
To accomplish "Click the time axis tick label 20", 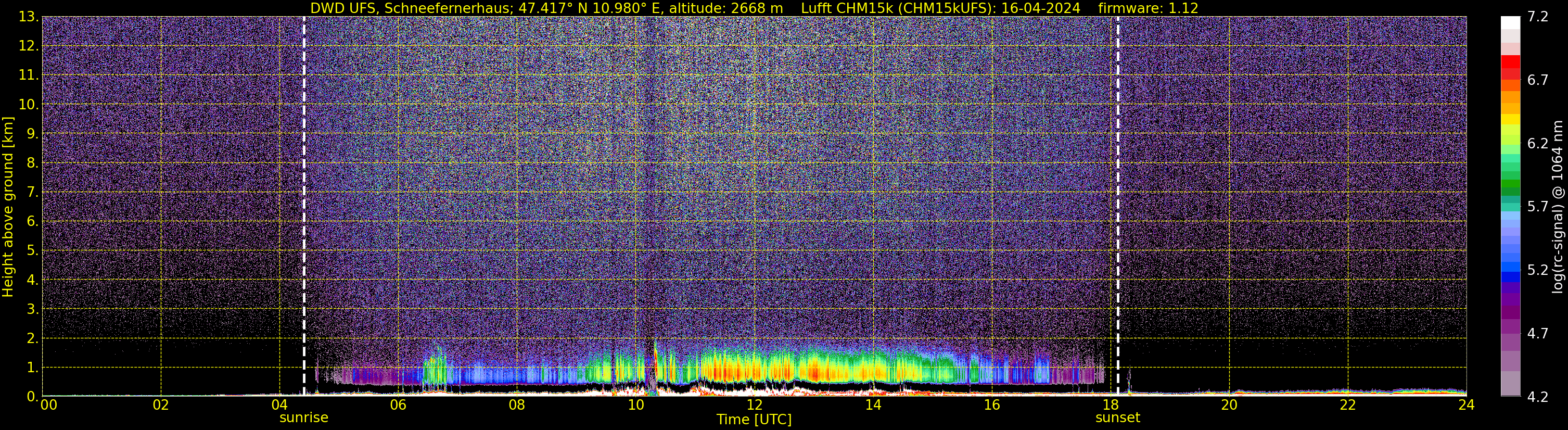I will coord(1229,405).
